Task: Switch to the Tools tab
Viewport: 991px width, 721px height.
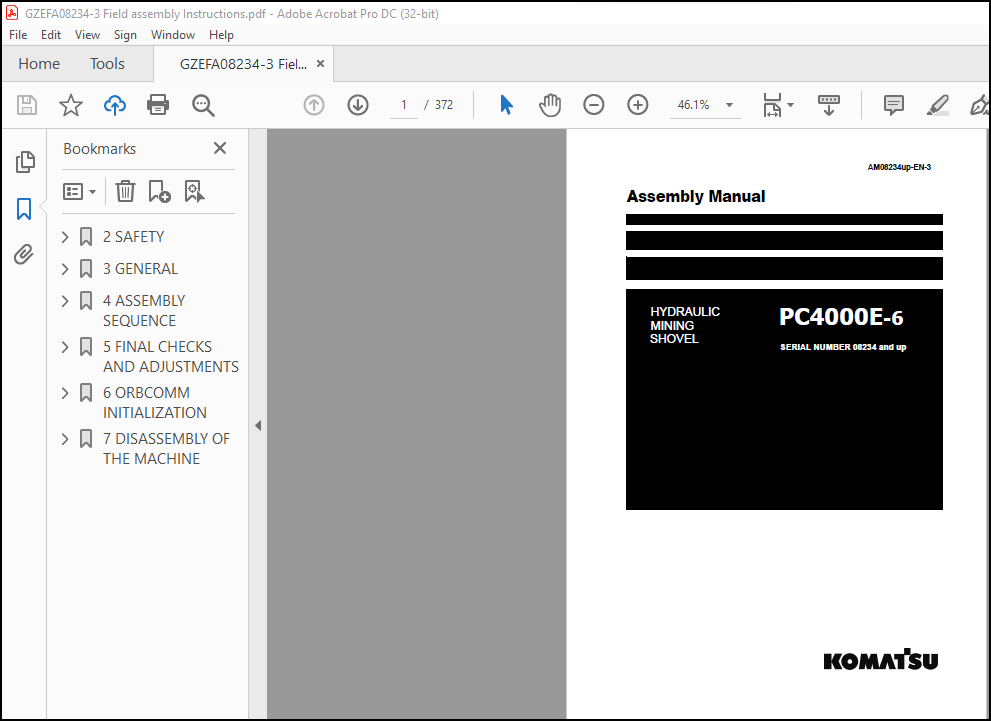Action: [x=107, y=64]
